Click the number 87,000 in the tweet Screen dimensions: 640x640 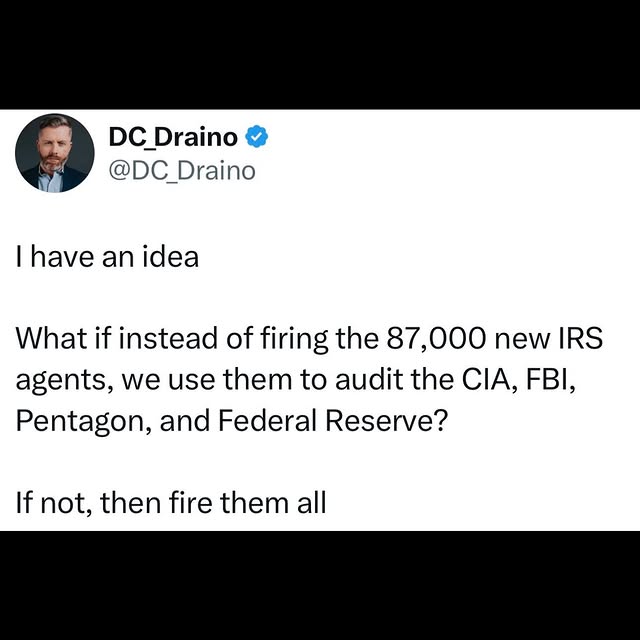[436, 339]
